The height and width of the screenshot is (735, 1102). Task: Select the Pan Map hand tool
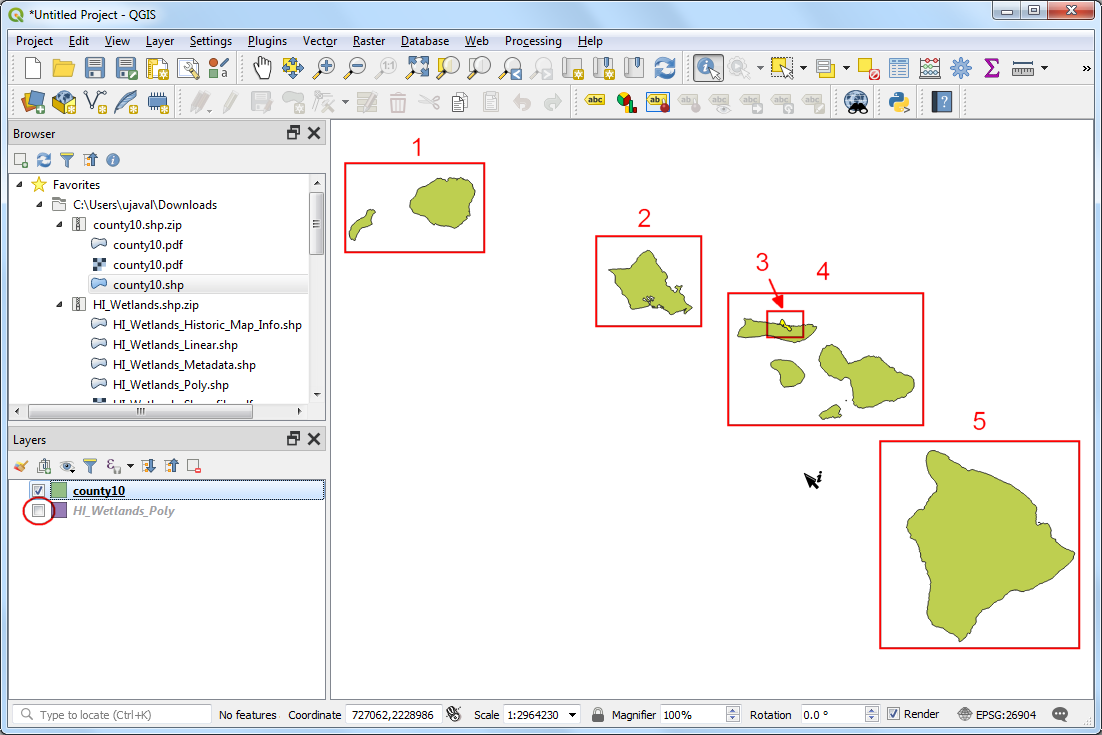262,68
